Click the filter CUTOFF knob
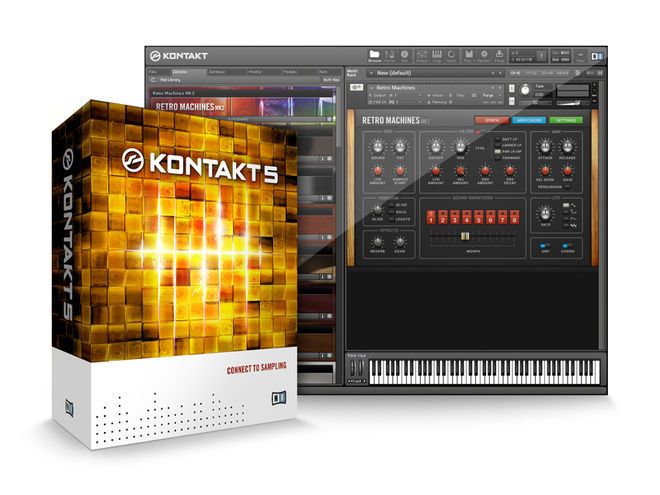Viewport: 660px width, 495px height. coord(436,147)
